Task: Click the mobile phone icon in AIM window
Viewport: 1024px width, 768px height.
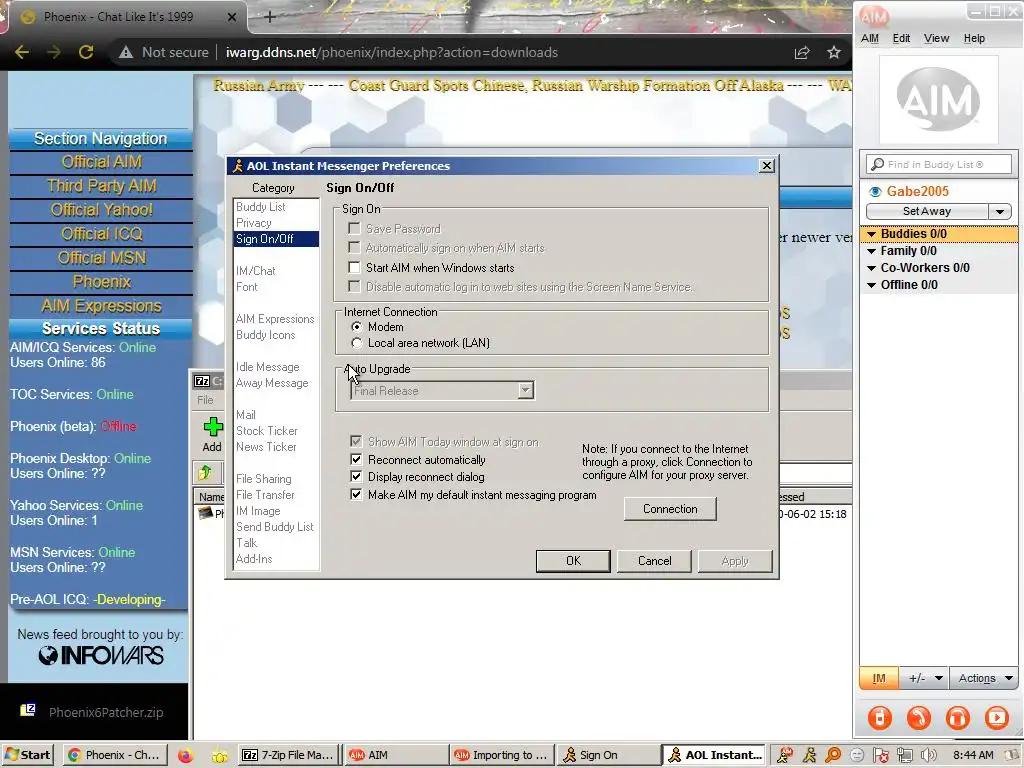Action: pyautogui.click(x=880, y=717)
